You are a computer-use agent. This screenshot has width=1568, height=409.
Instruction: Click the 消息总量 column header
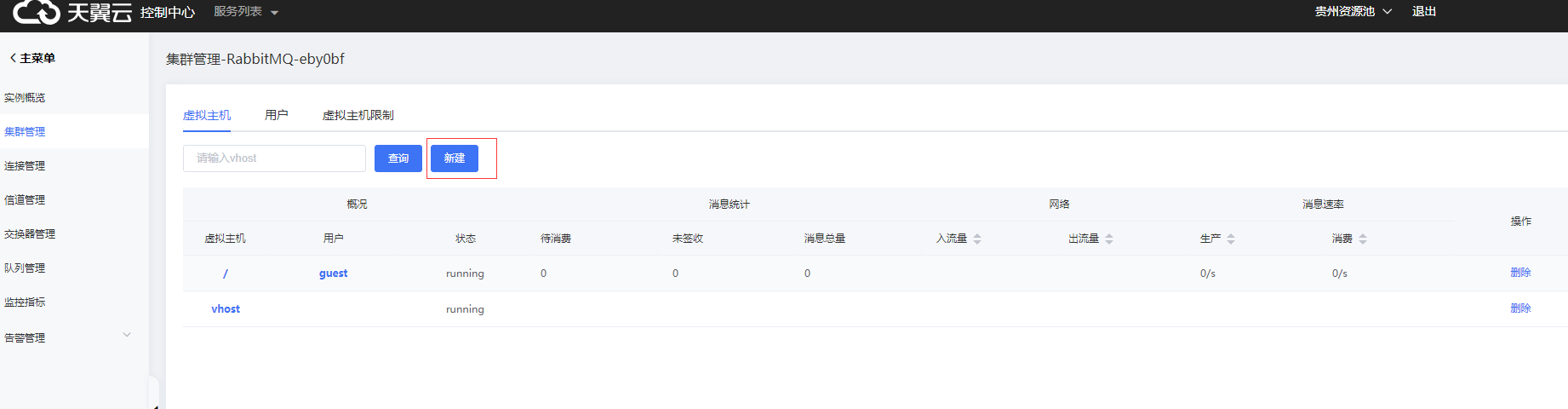click(x=825, y=239)
